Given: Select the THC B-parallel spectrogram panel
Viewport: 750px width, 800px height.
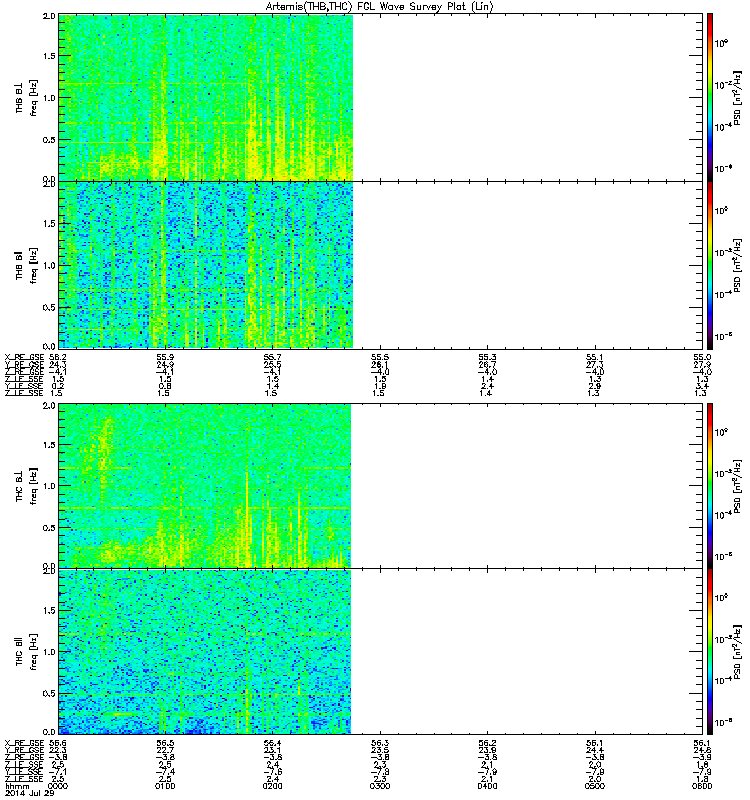Looking at the screenshot, I should tap(381, 652).
